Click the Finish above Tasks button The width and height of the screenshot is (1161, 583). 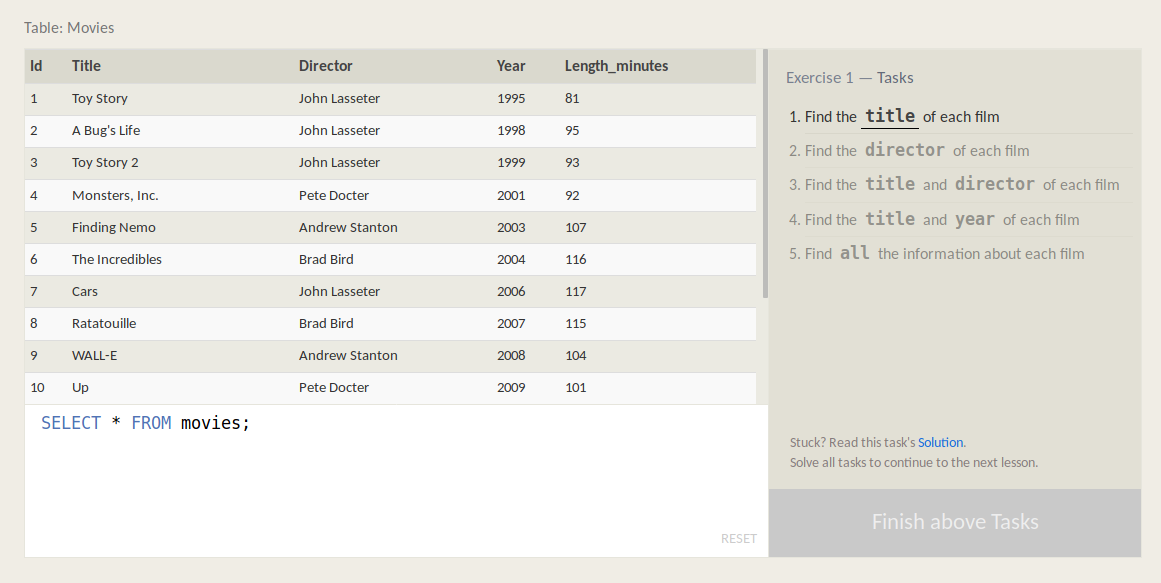[954, 522]
